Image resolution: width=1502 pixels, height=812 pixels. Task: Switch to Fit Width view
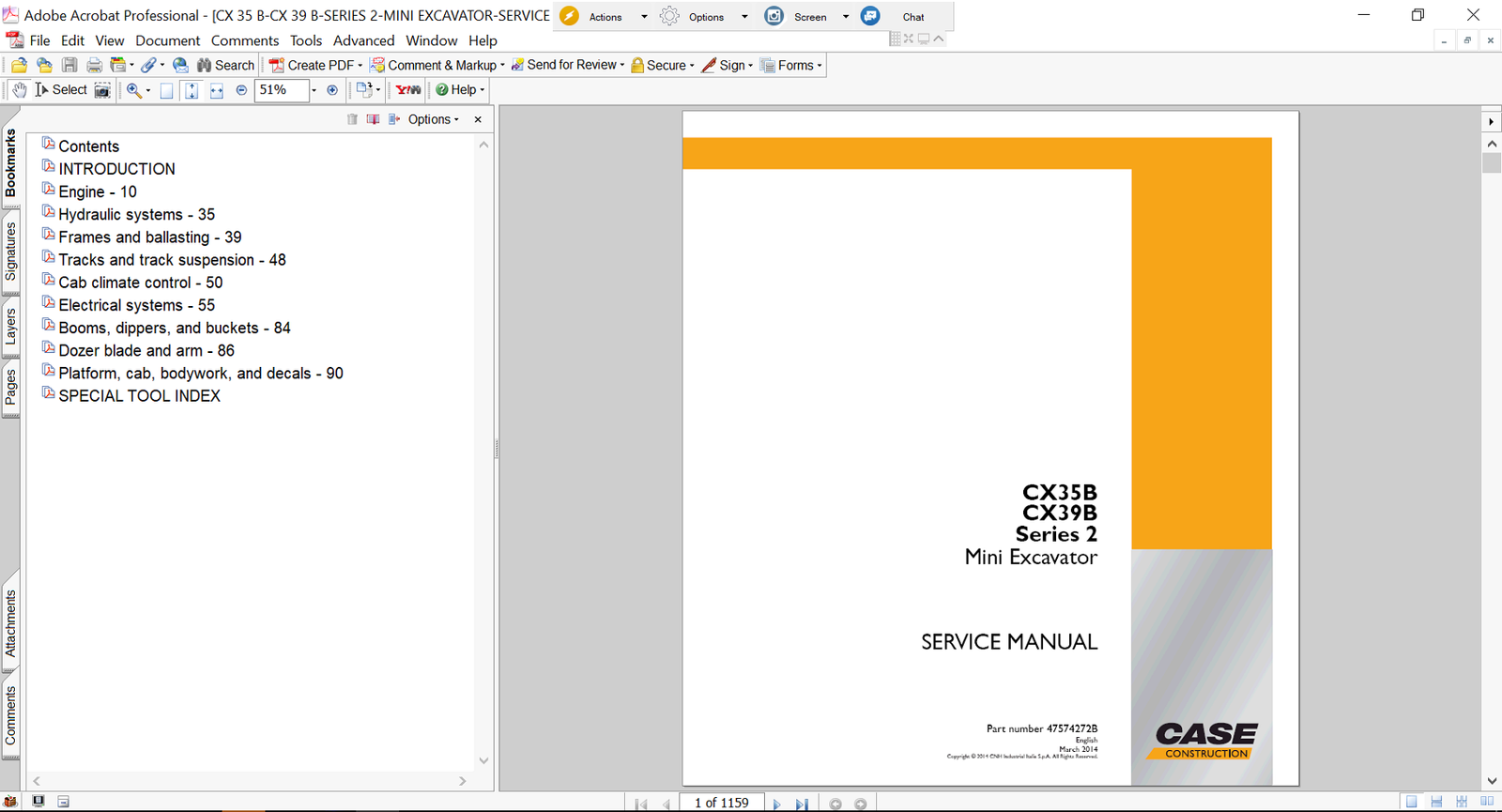click(x=217, y=90)
